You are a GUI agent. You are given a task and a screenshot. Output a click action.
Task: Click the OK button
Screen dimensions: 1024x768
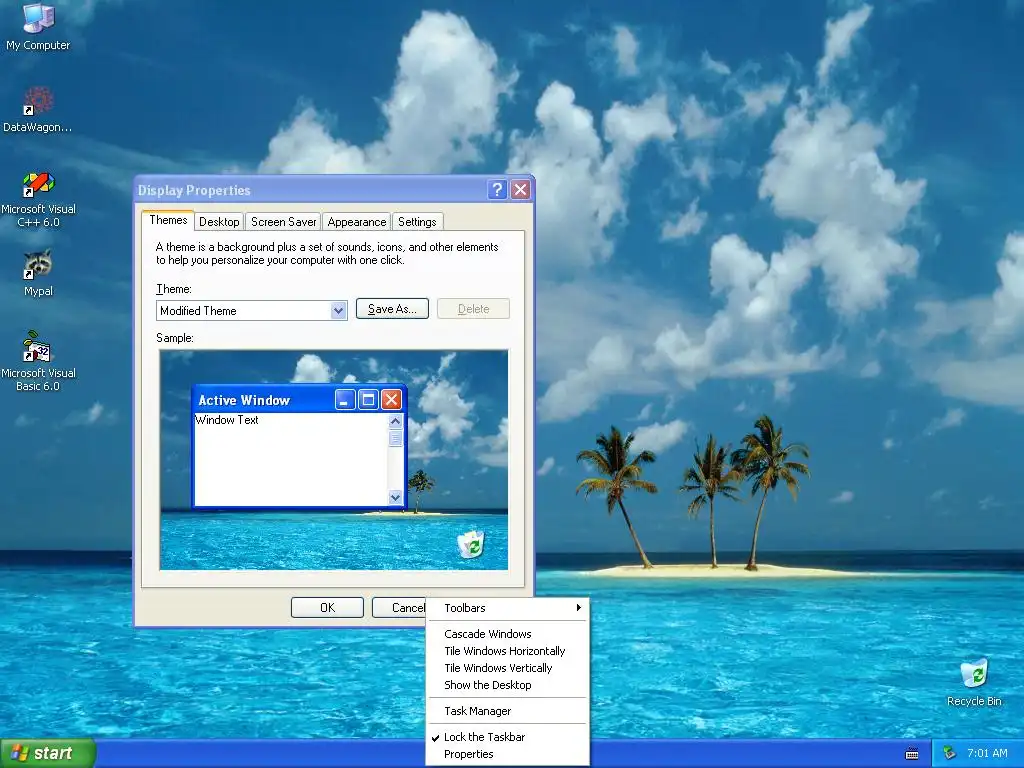click(327, 608)
